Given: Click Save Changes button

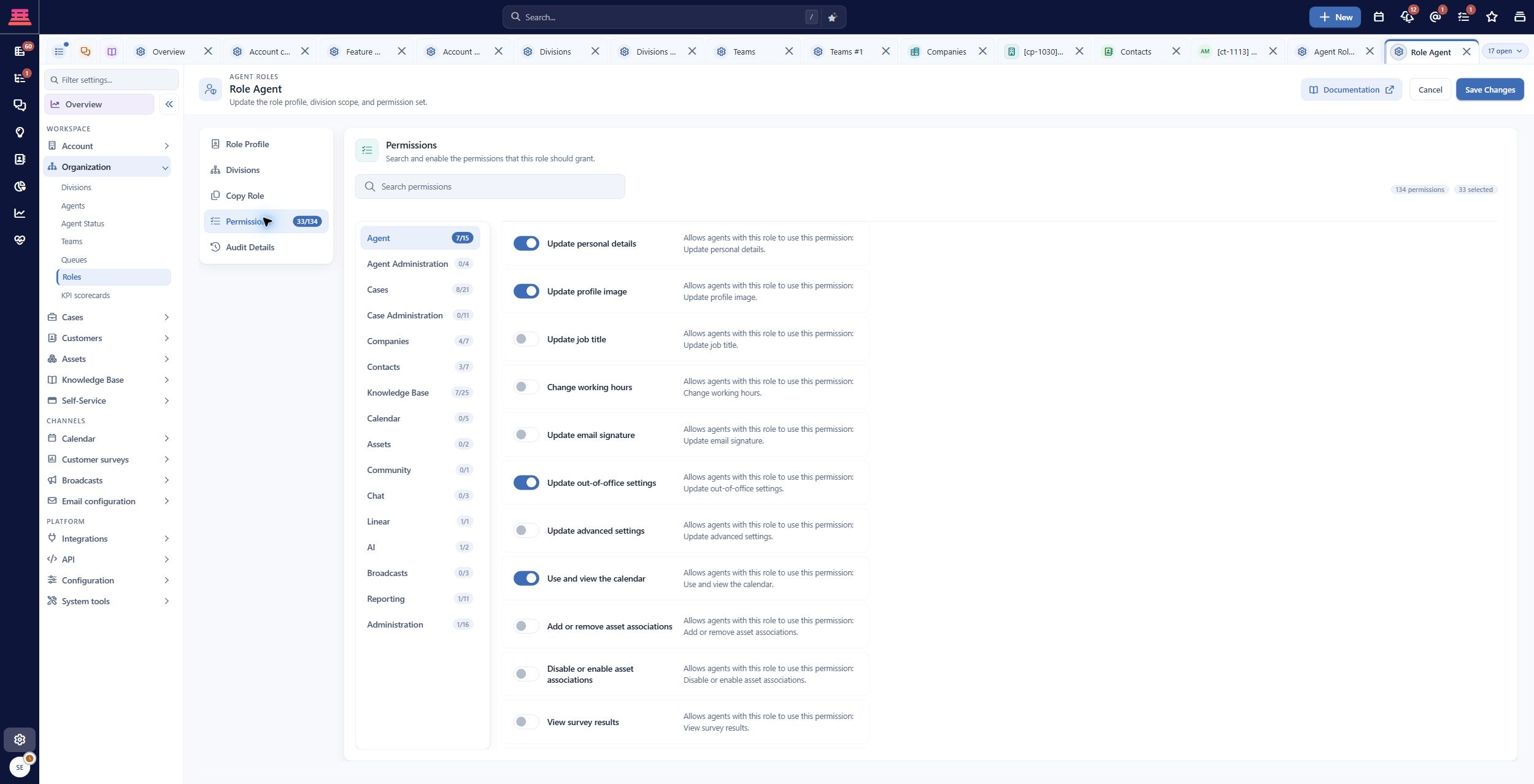Looking at the screenshot, I should point(1490,90).
